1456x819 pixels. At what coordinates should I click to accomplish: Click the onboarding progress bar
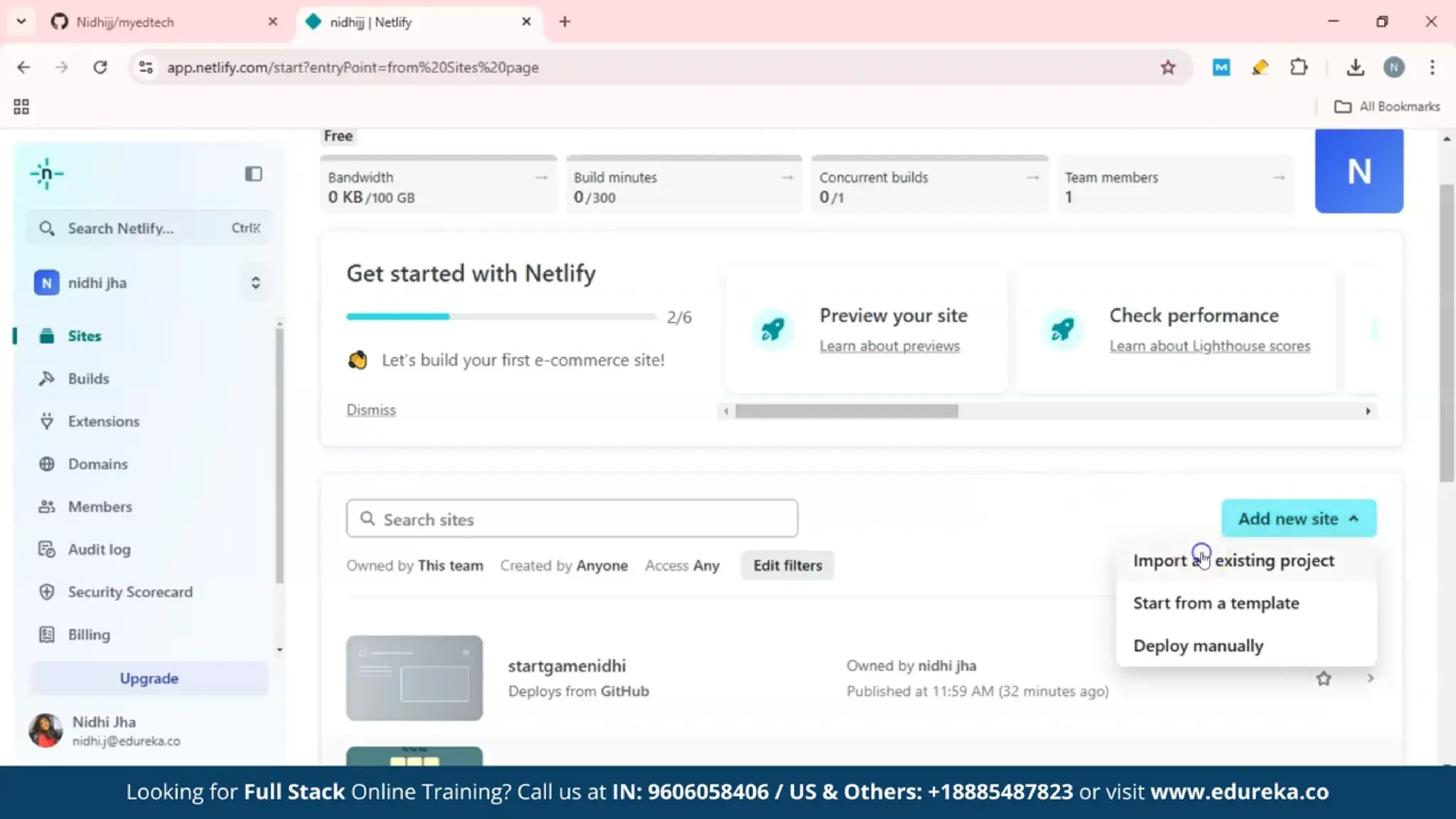501,316
